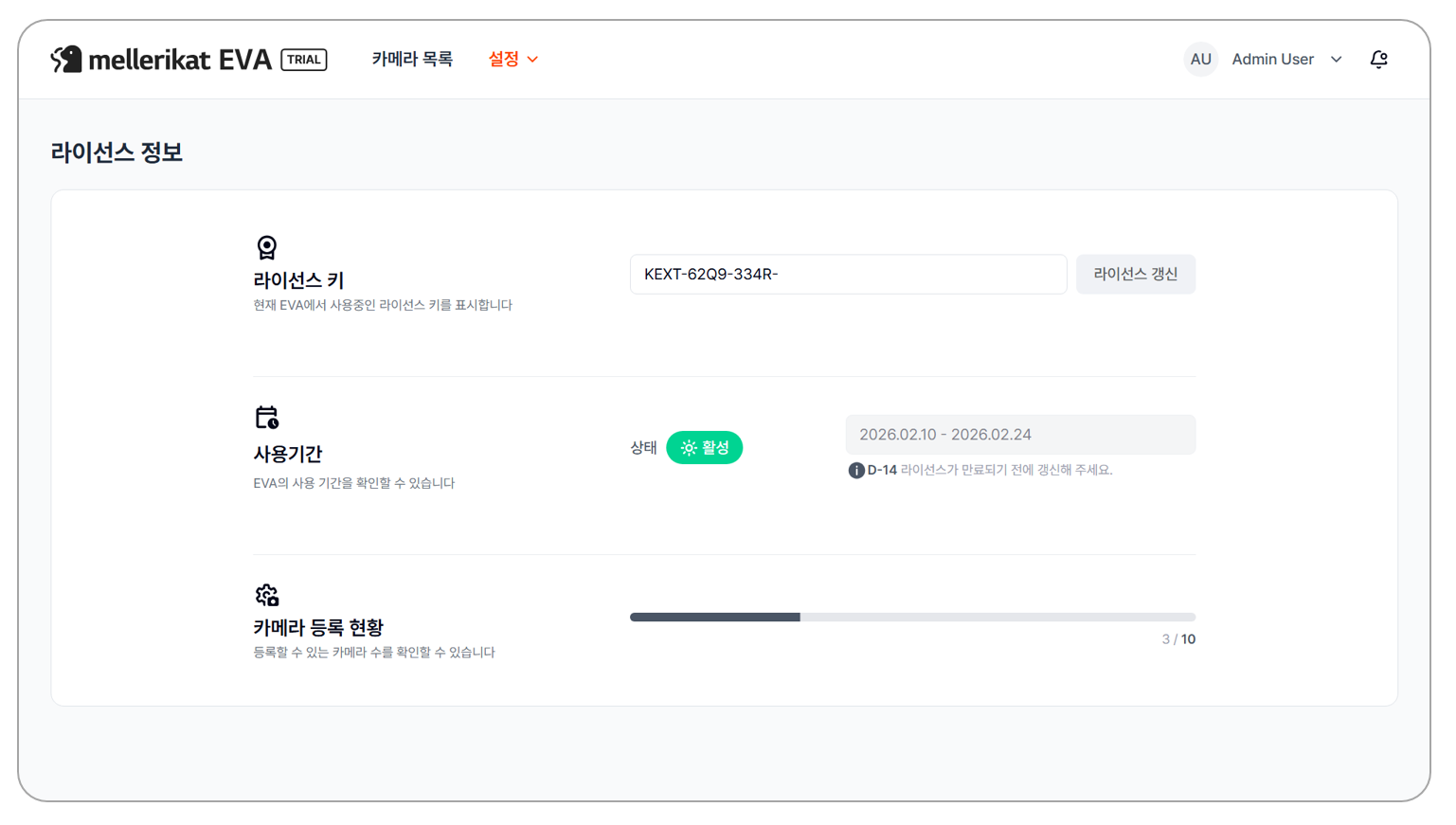
Task: Click the TRIAL badge
Action: click(x=304, y=60)
